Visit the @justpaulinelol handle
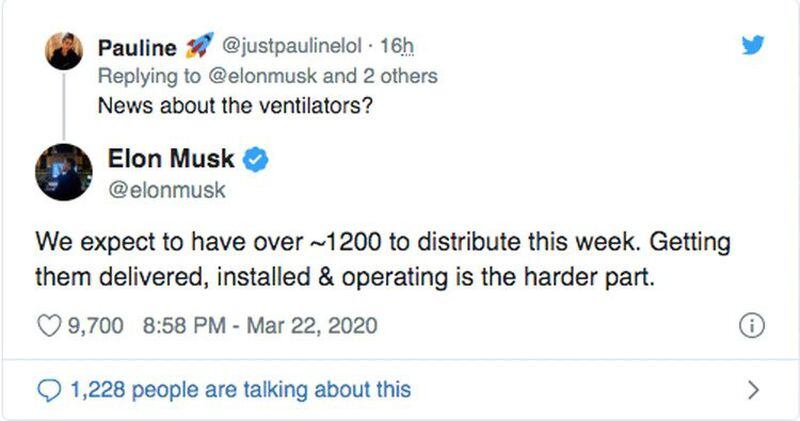Screen dimensions: 800x421 291,46
